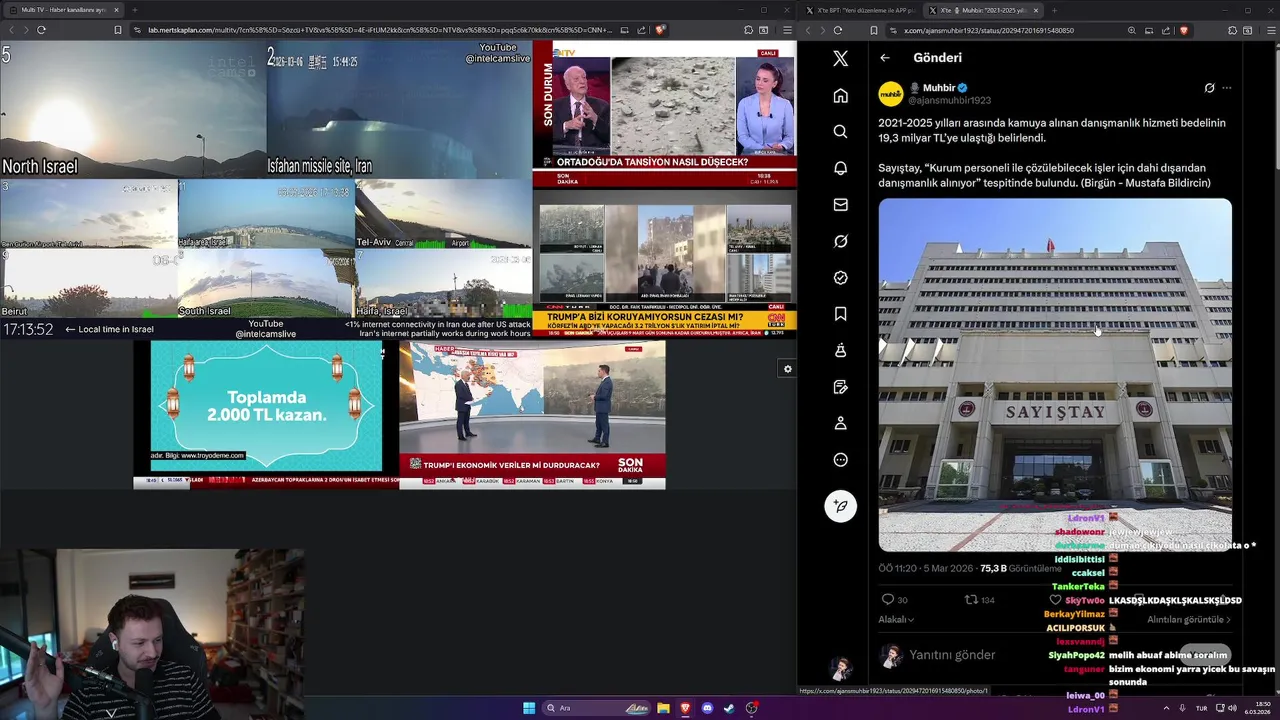Click the share icon in X browser address bar

pyautogui.click(x=1166, y=30)
